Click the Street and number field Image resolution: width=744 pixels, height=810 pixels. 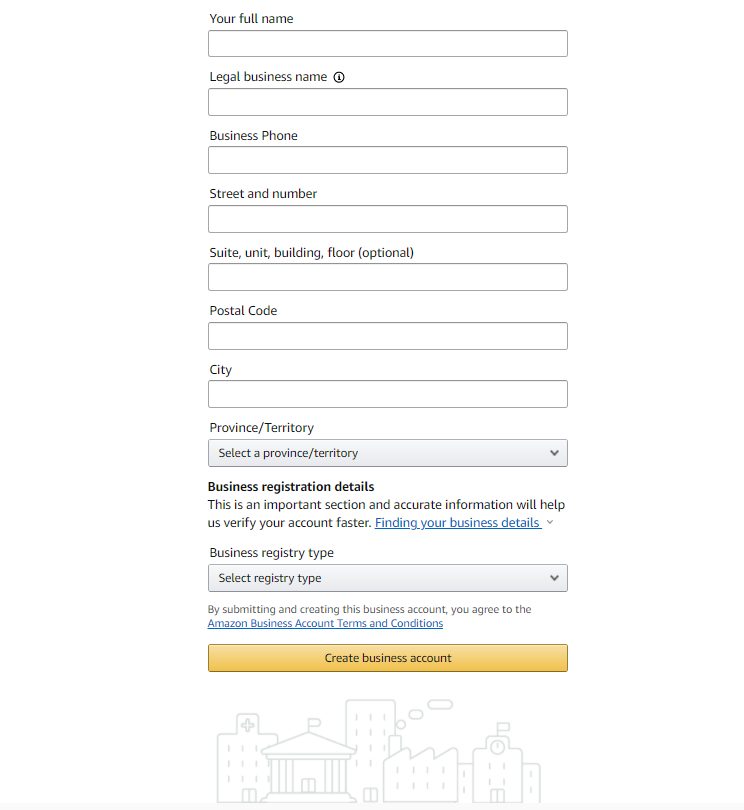(x=387, y=218)
